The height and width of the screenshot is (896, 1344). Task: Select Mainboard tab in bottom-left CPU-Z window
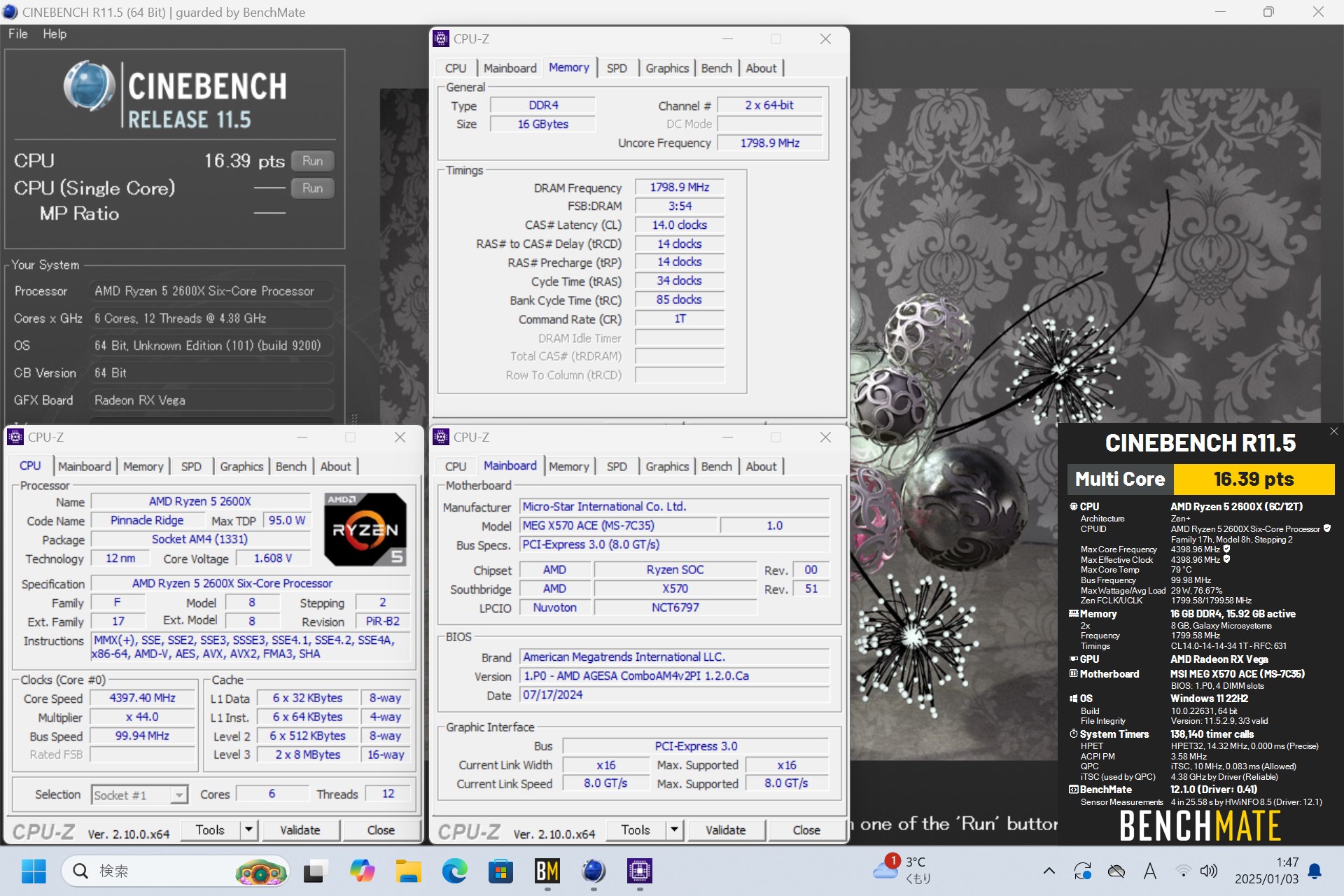pyautogui.click(x=84, y=466)
